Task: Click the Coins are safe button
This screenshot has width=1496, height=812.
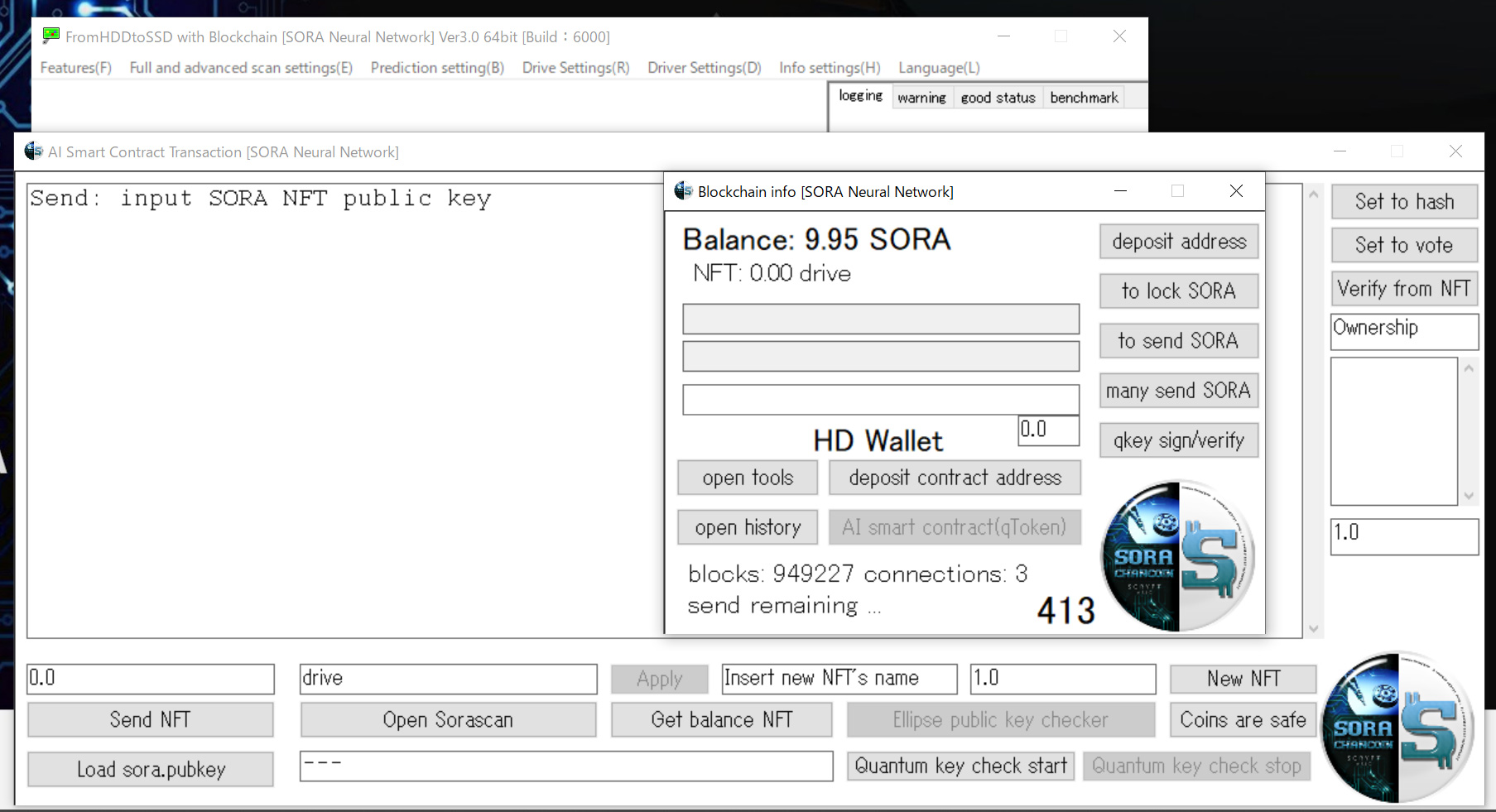Action: [1243, 719]
